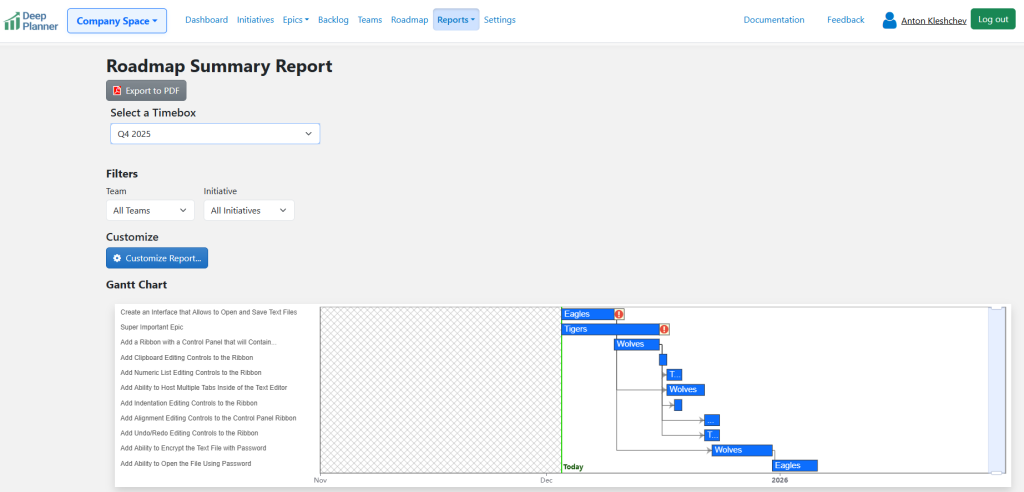Open the Reports menu
This screenshot has height=492, width=1024.
455,20
